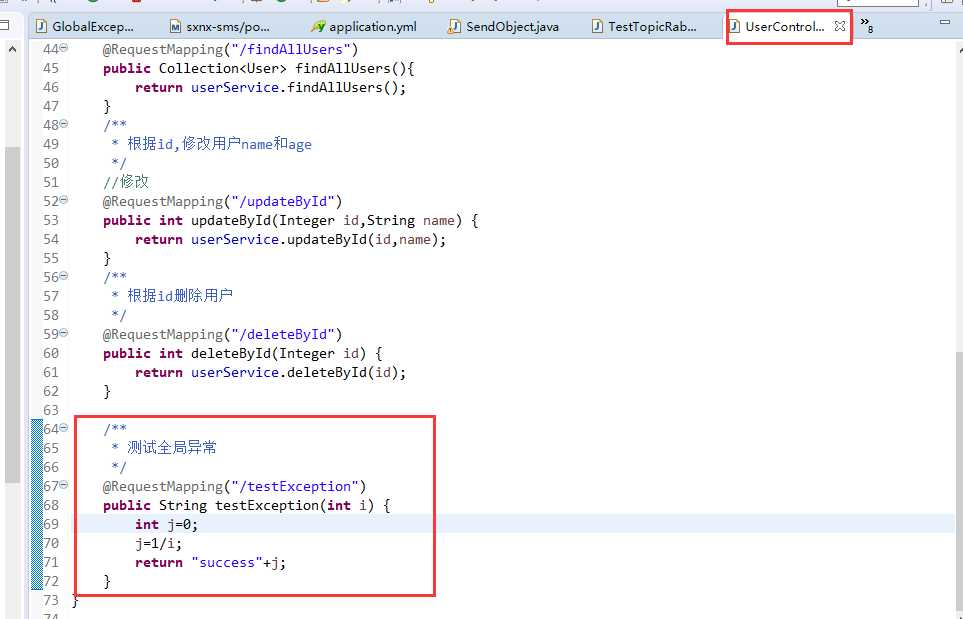Click line number 69 in the gutter
The width and height of the screenshot is (963, 619).
coord(51,524)
